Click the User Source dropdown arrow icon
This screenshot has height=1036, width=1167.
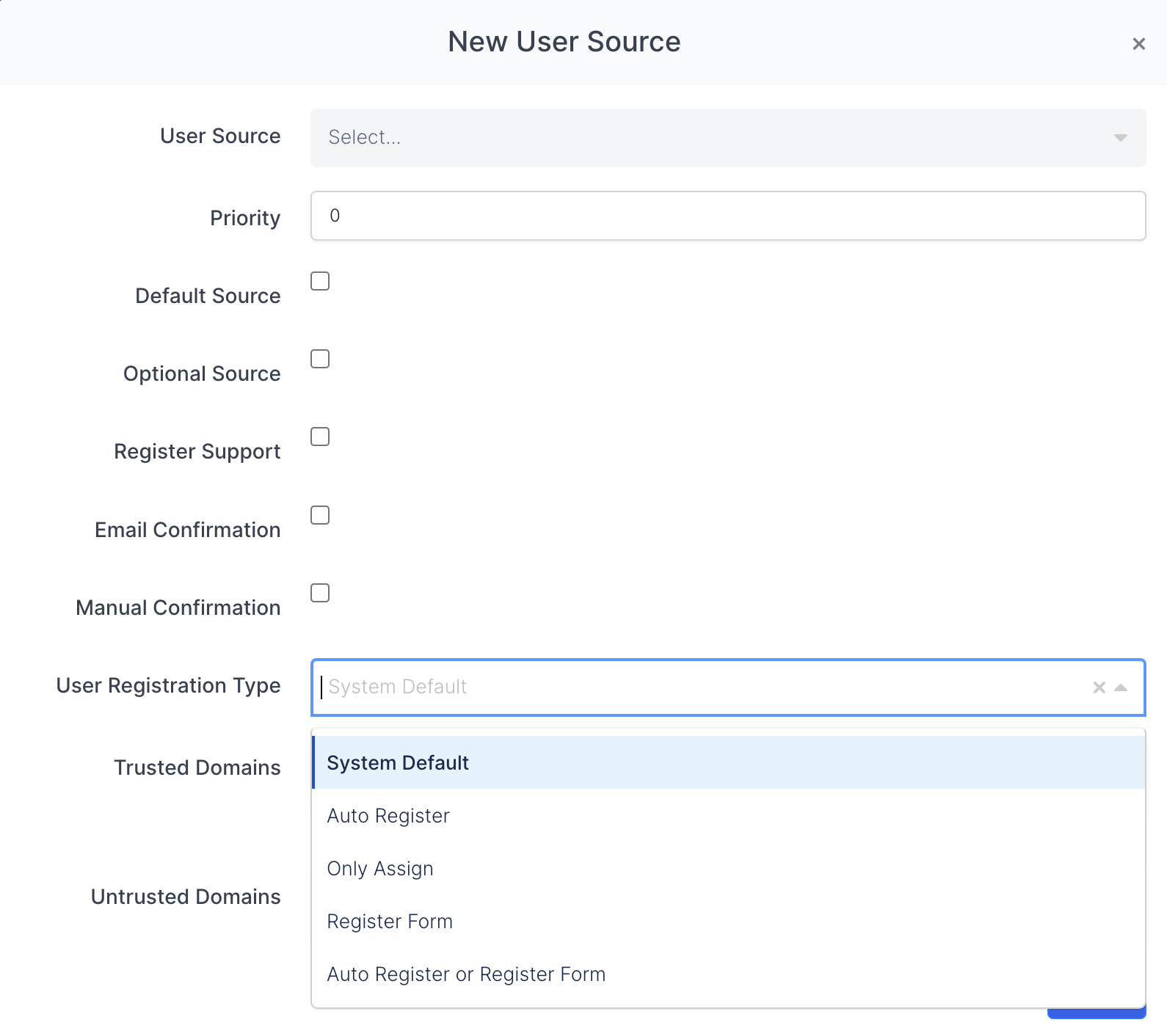coord(1120,138)
